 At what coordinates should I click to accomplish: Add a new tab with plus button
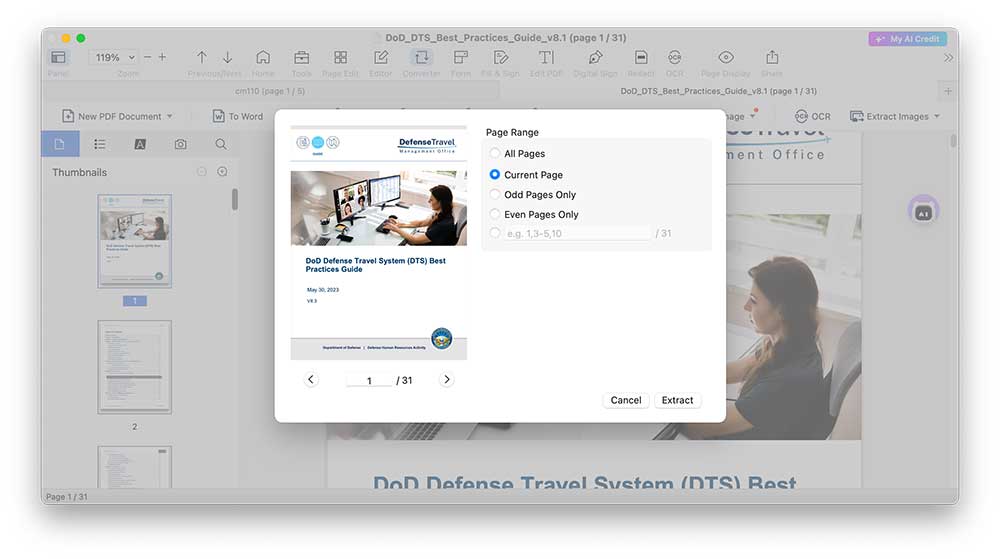pos(948,91)
